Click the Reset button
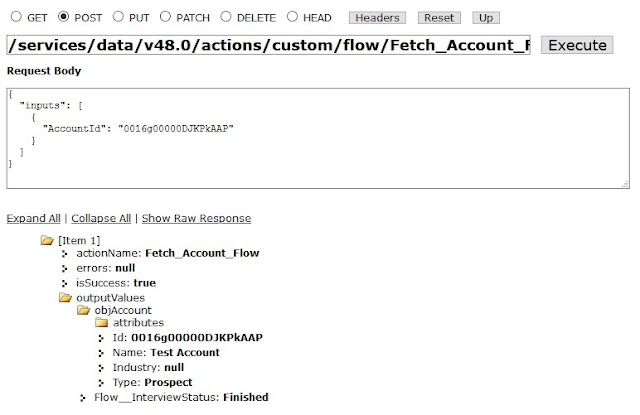The width and height of the screenshot is (640, 415). click(x=439, y=18)
